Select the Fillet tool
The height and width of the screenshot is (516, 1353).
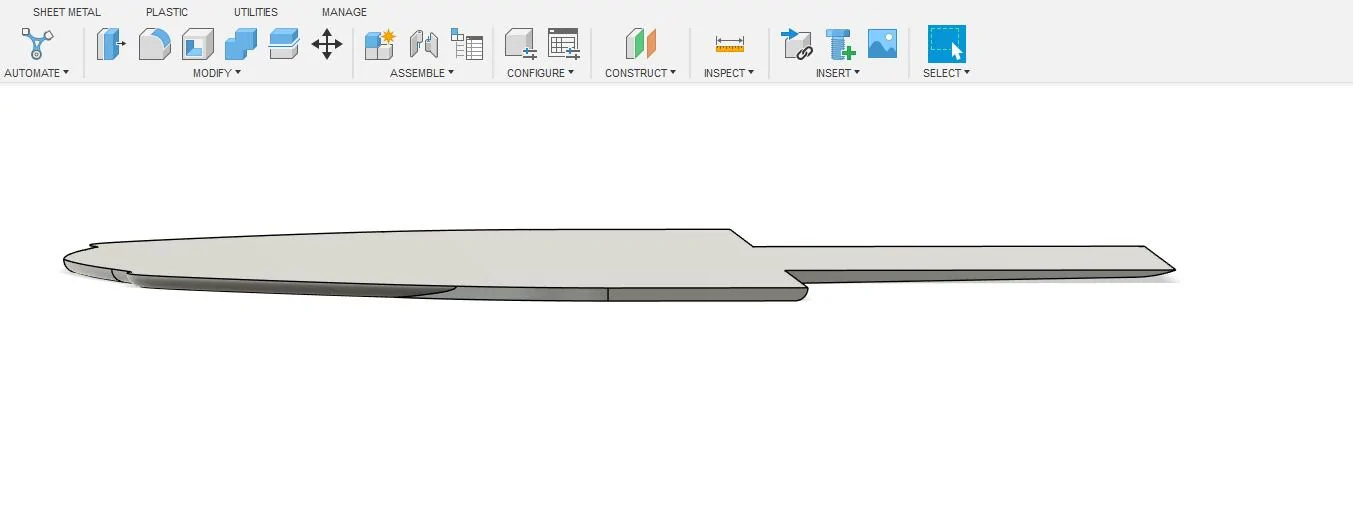pyautogui.click(x=154, y=44)
